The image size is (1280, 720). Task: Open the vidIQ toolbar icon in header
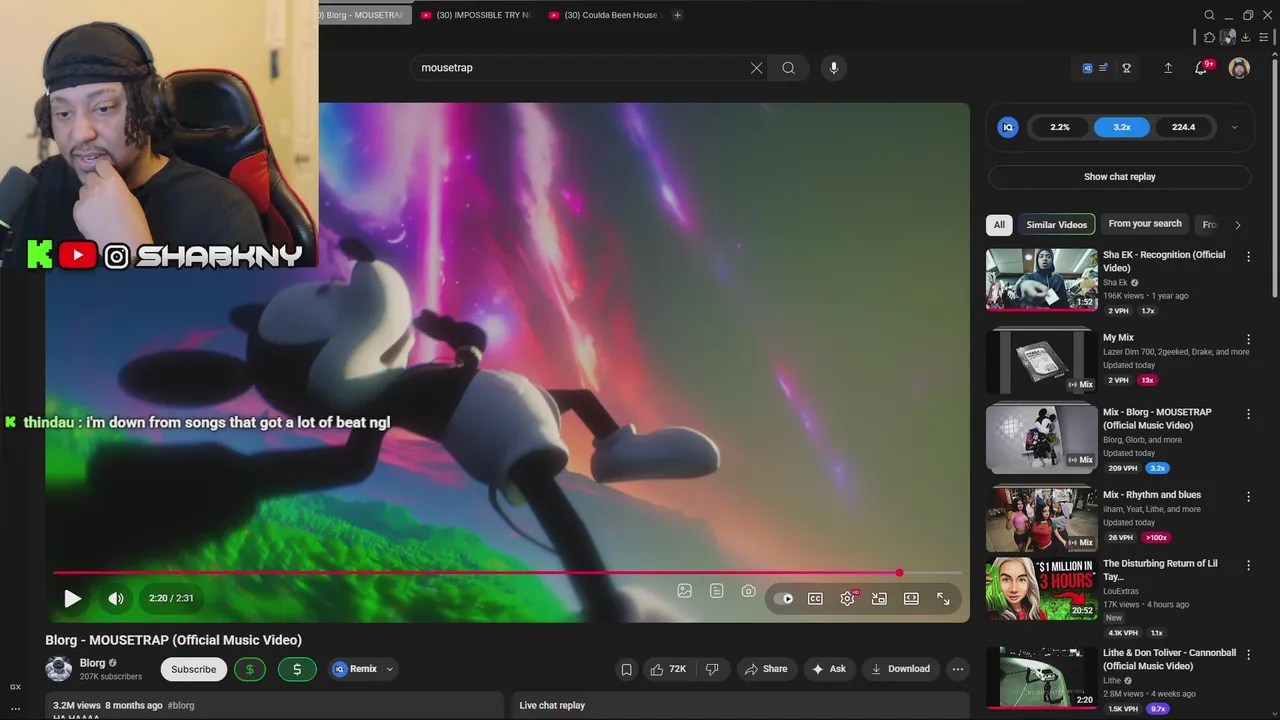[x=1088, y=68]
